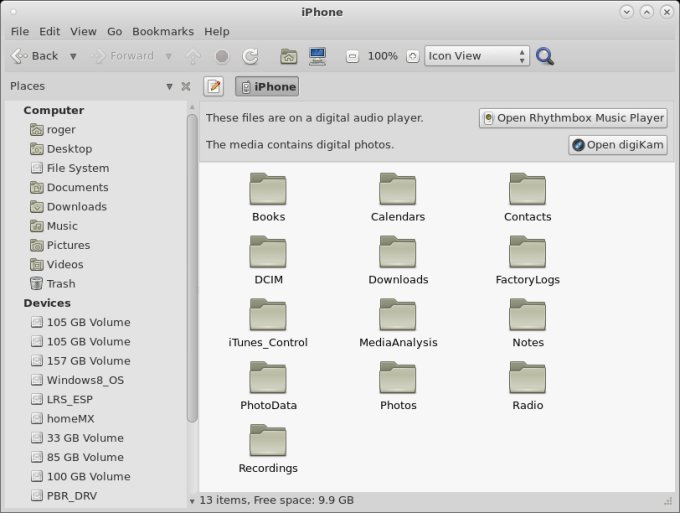Select Windows8_OS in Devices list

(85, 380)
